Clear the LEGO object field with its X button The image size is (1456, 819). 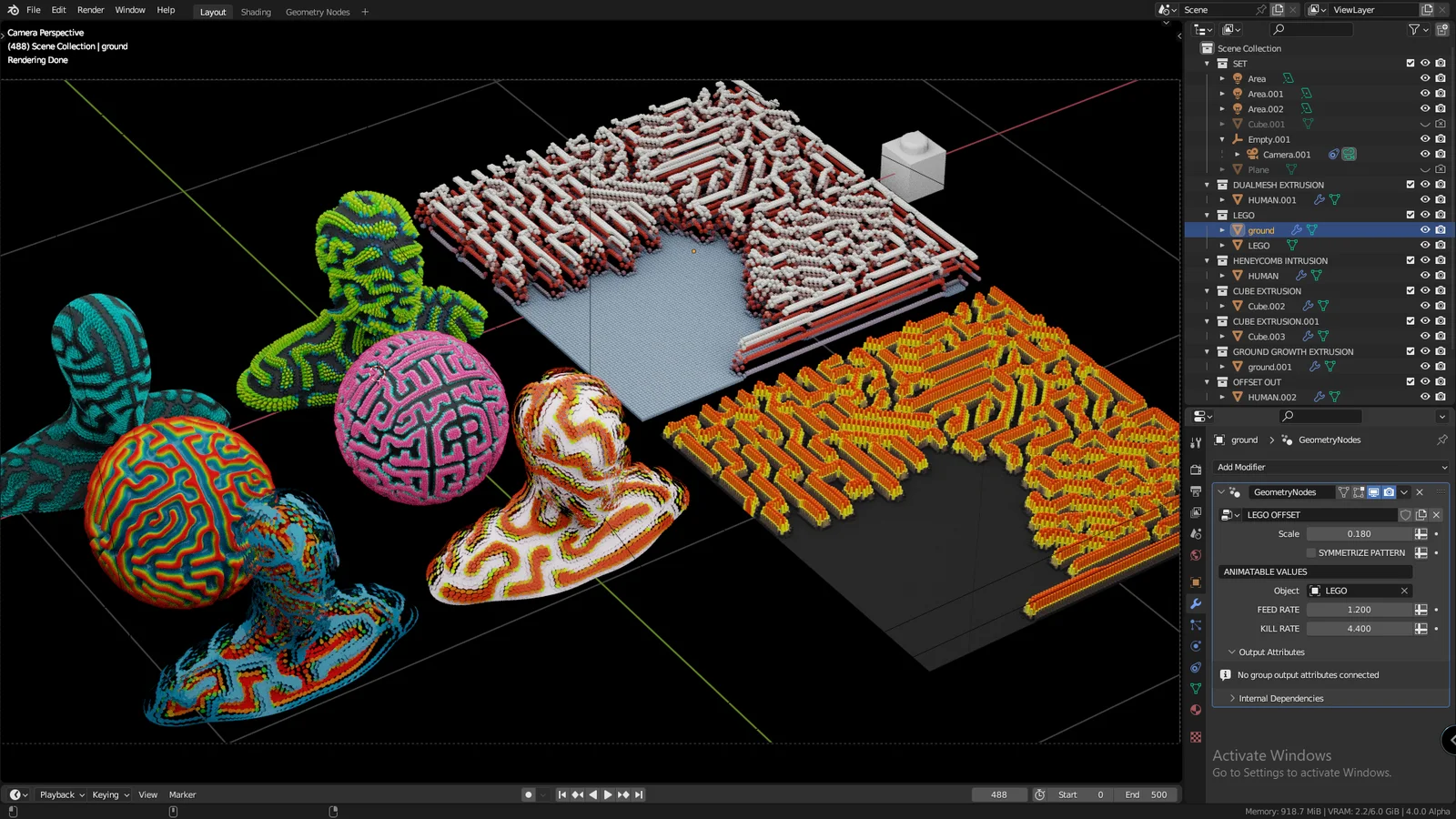[x=1404, y=590]
